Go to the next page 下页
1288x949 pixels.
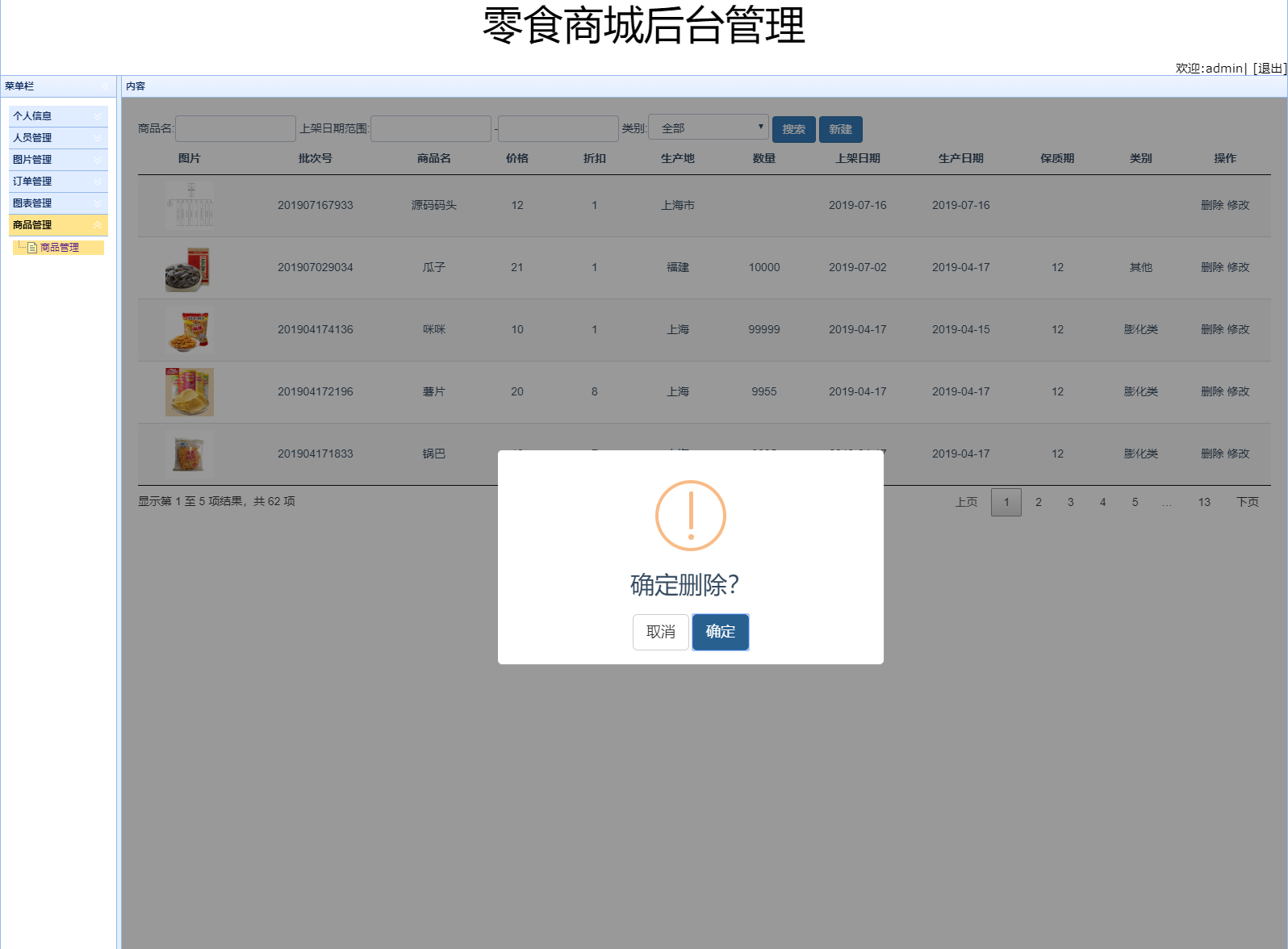[x=1248, y=502]
